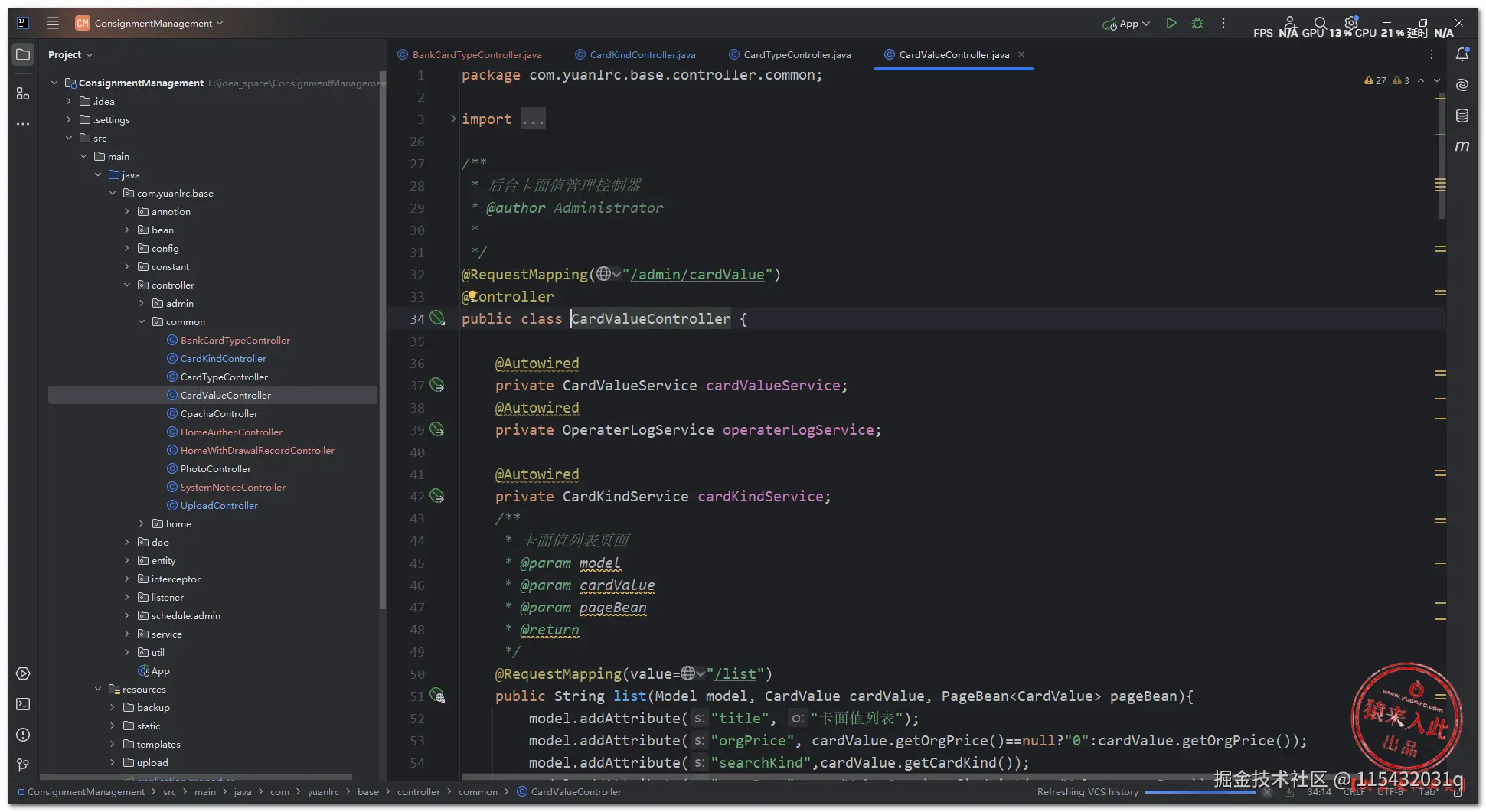Close the CardValueController.java tab
The height and width of the screenshot is (812, 1486).
[x=1021, y=54]
